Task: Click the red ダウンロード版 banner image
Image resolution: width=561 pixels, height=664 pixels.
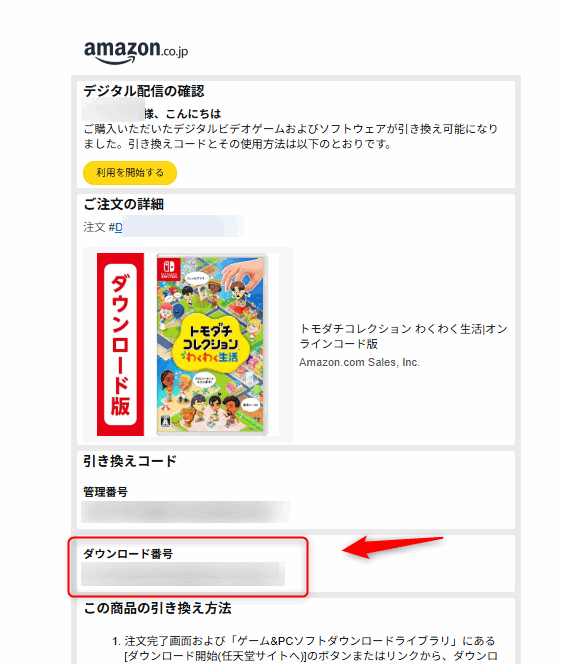Action: [120, 344]
